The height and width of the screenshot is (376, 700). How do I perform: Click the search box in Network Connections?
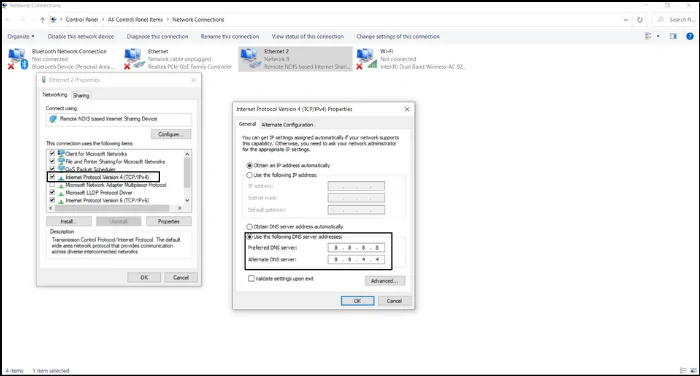point(675,20)
